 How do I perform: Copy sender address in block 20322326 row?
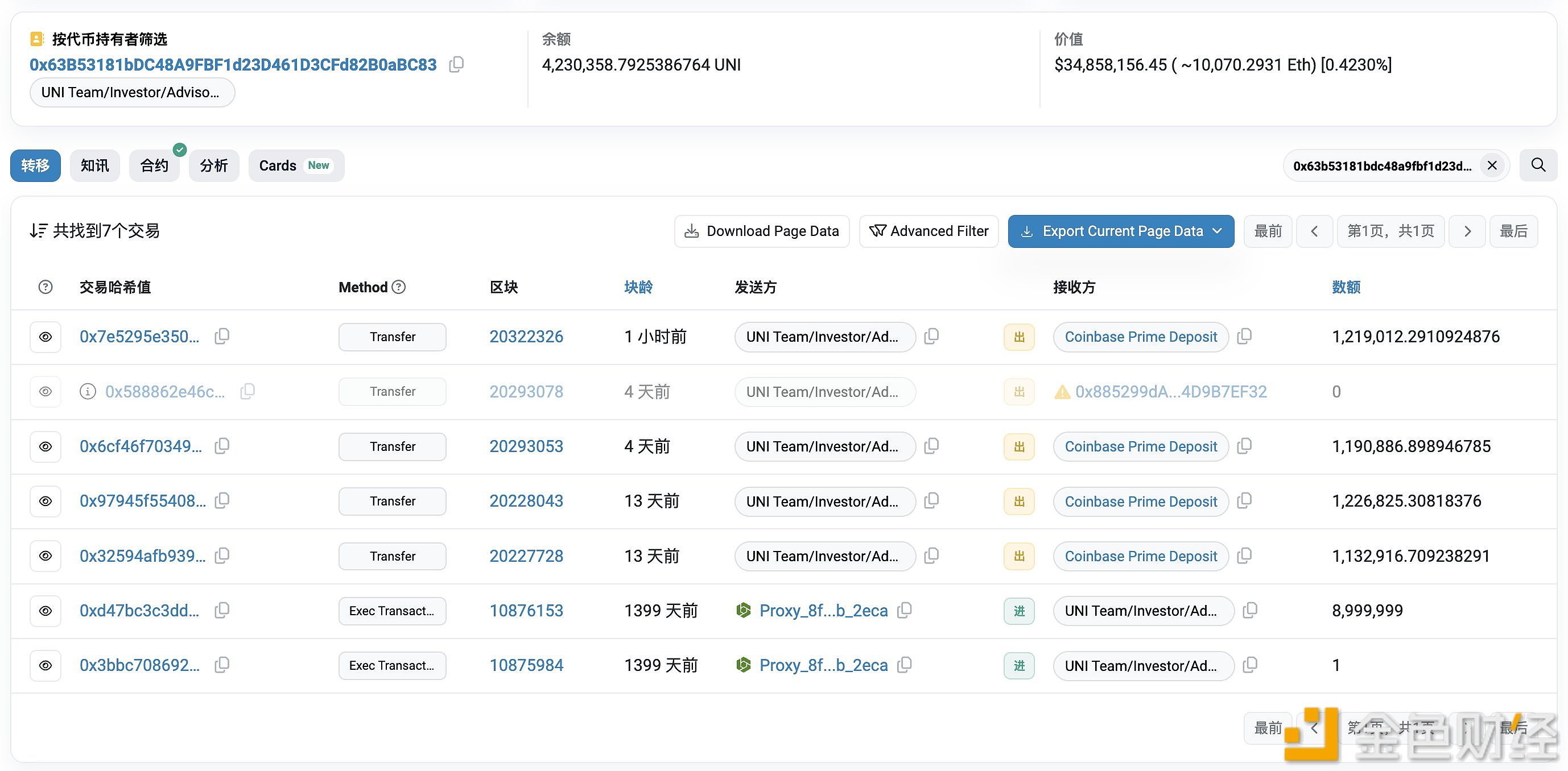(931, 336)
